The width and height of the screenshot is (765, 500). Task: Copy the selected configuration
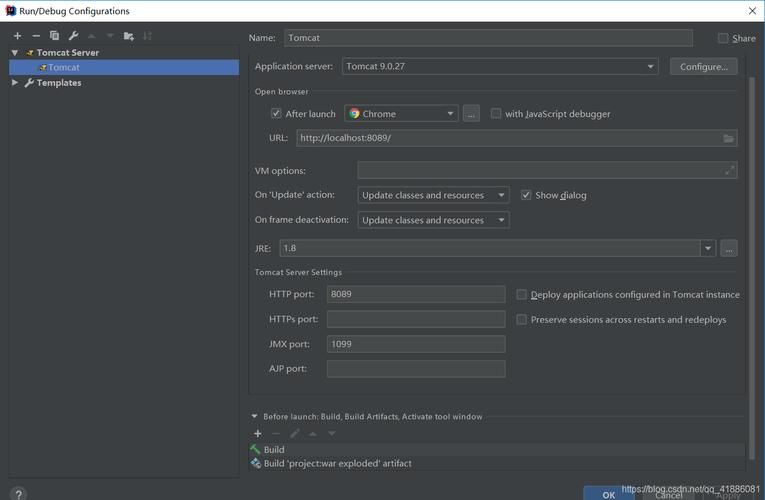[x=54, y=36]
